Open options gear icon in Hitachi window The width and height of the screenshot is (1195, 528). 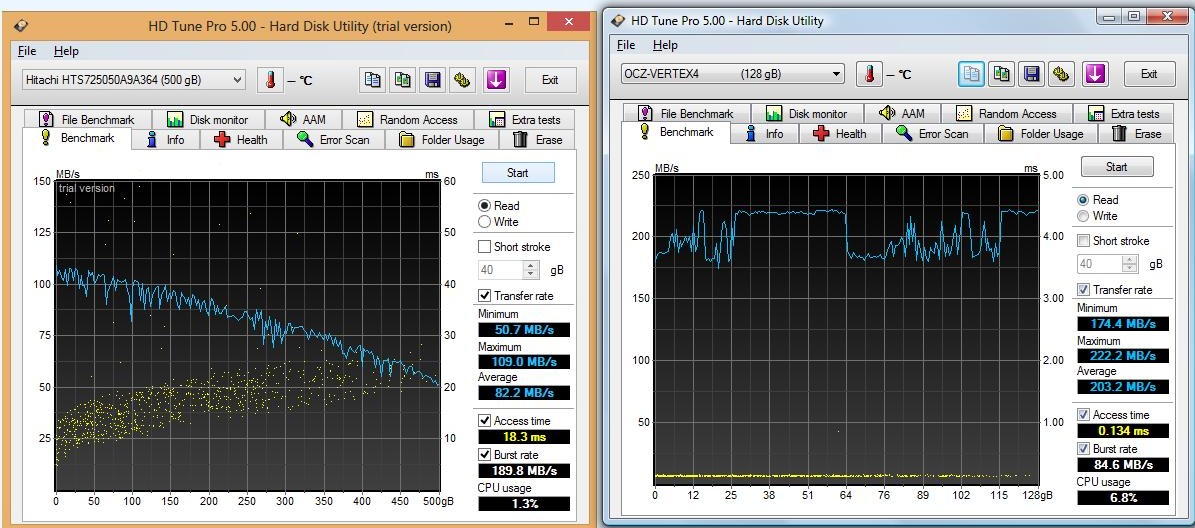(x=461, y=79)
